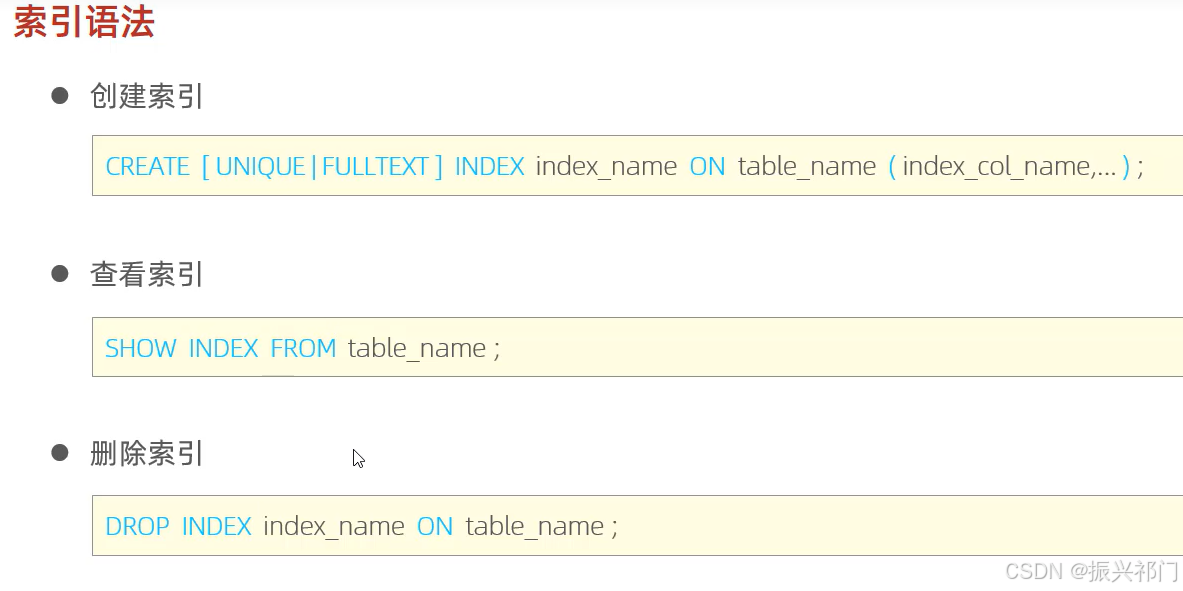1183x591 pixels.
Task: Click the DROP keyword in third code box
Action: (137, 526)
